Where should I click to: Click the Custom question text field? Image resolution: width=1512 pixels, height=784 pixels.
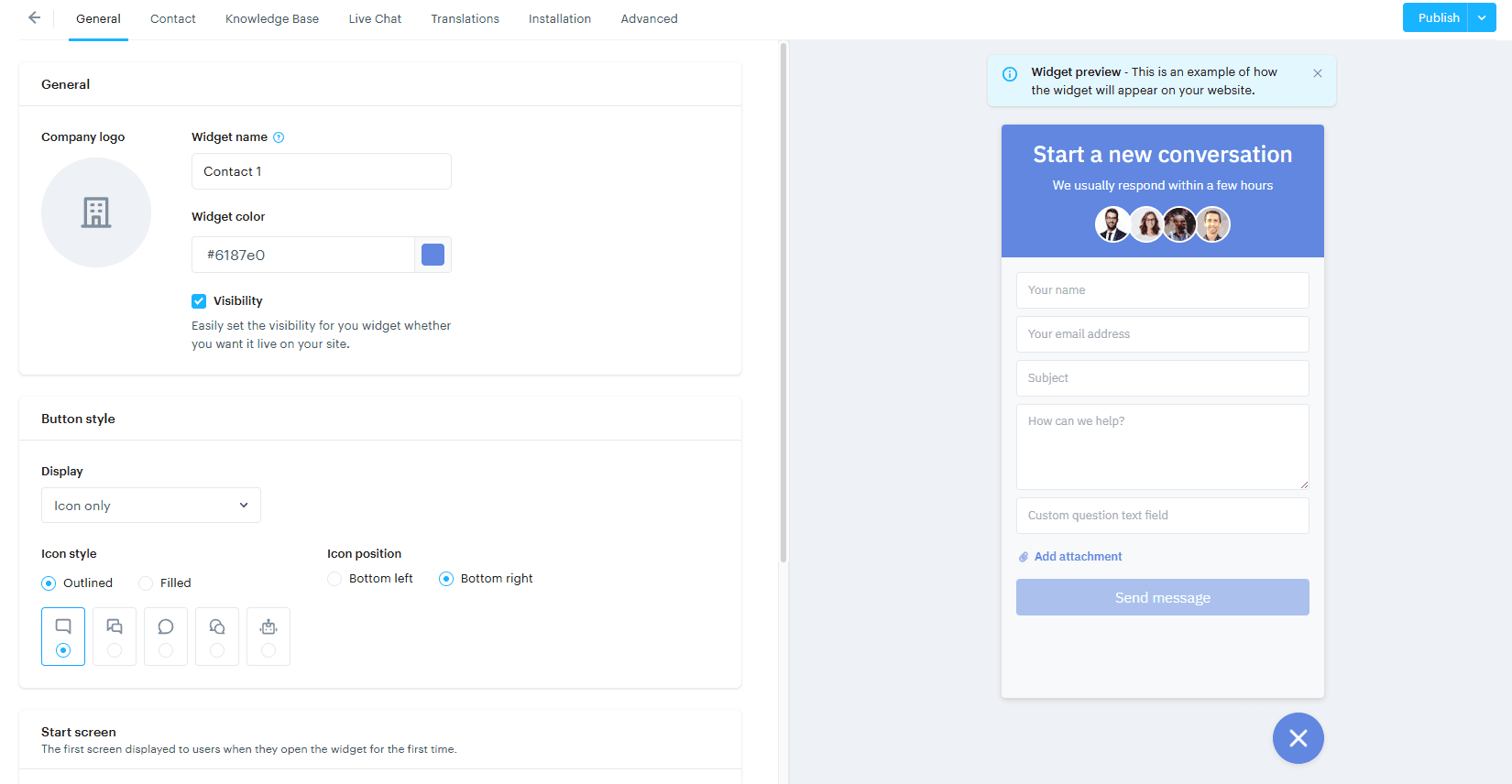click(1163, 516)
